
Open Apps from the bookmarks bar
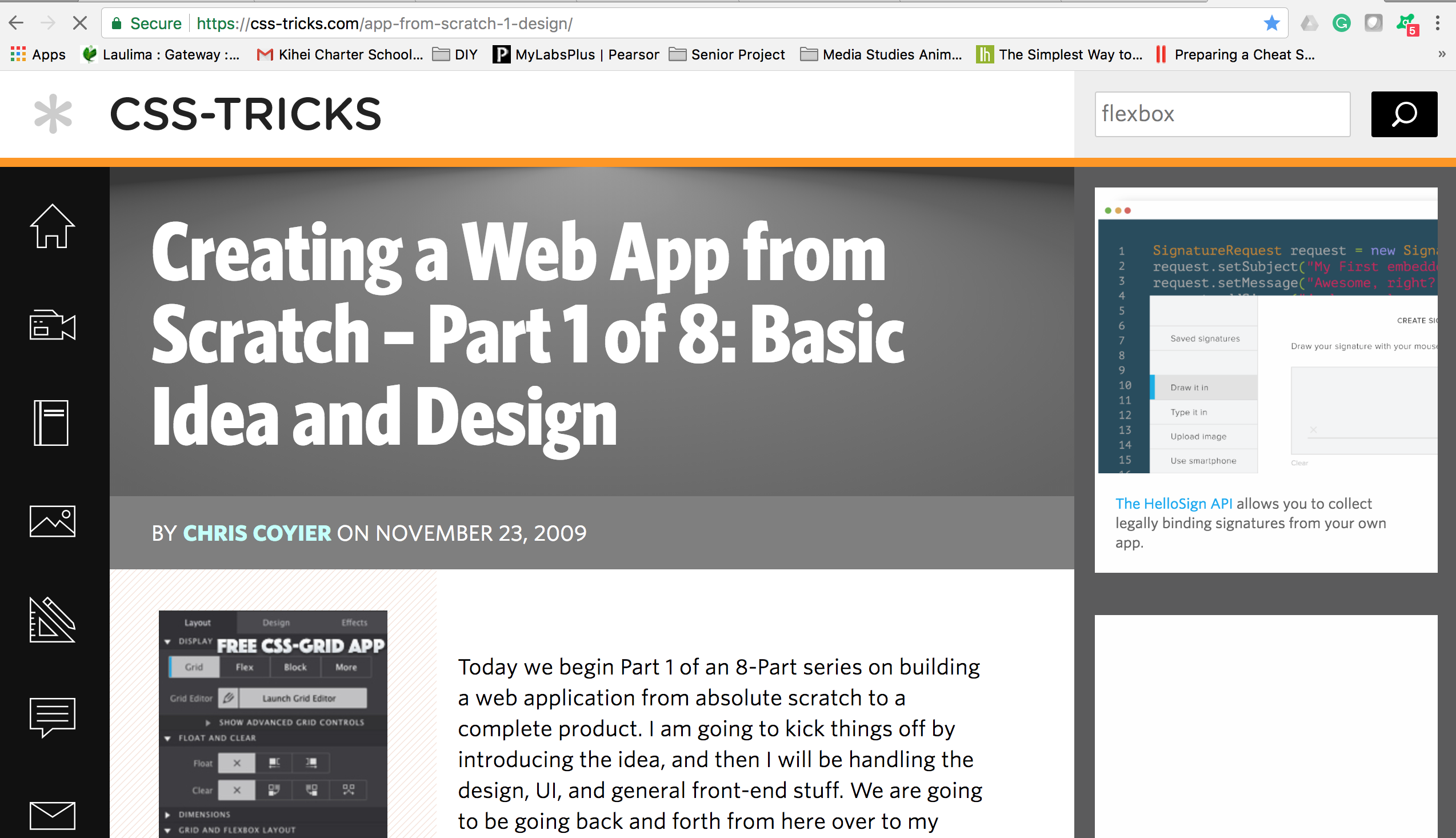[38, 54]
